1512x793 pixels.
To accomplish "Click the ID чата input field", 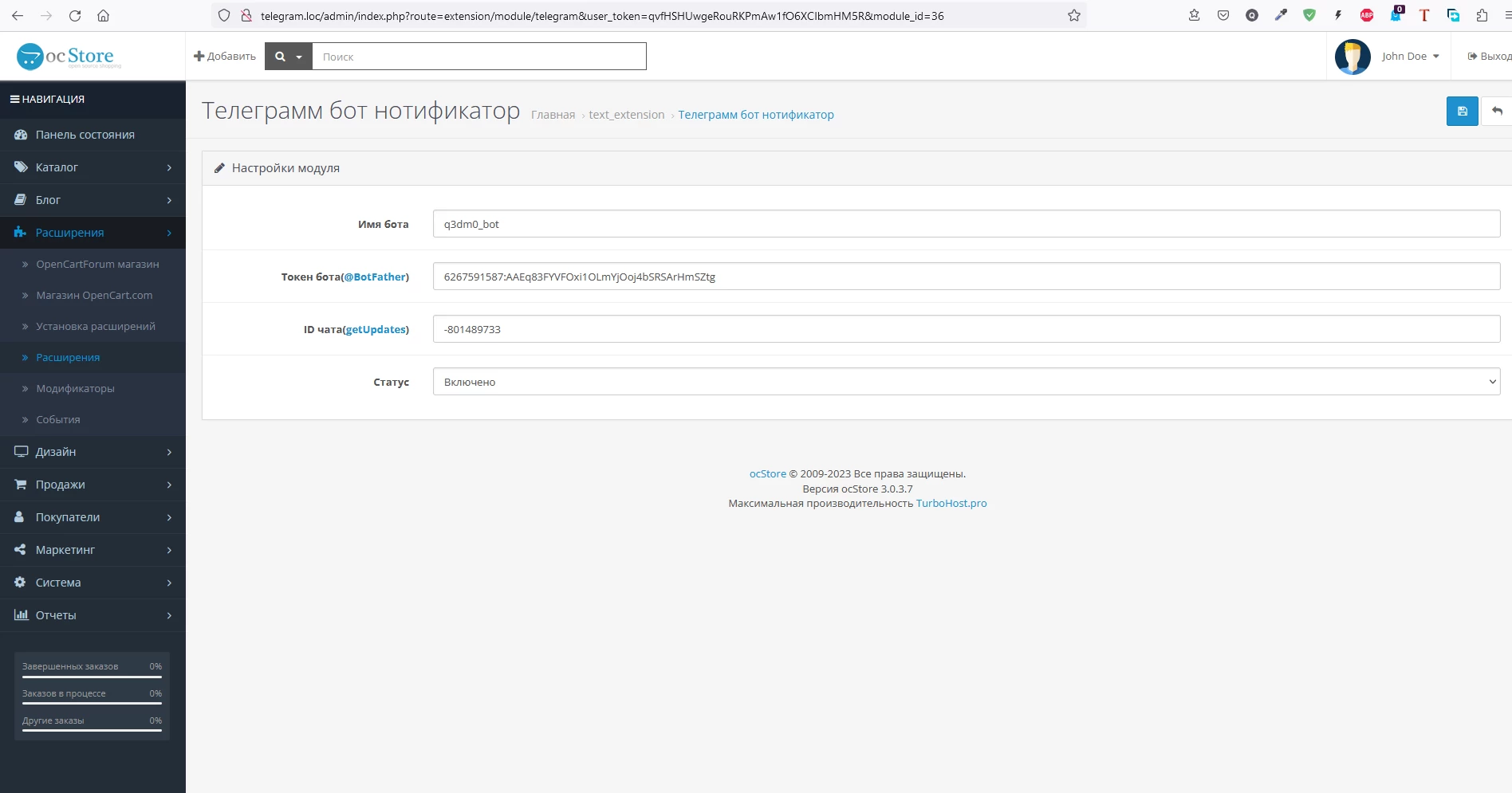I will 967,329.
